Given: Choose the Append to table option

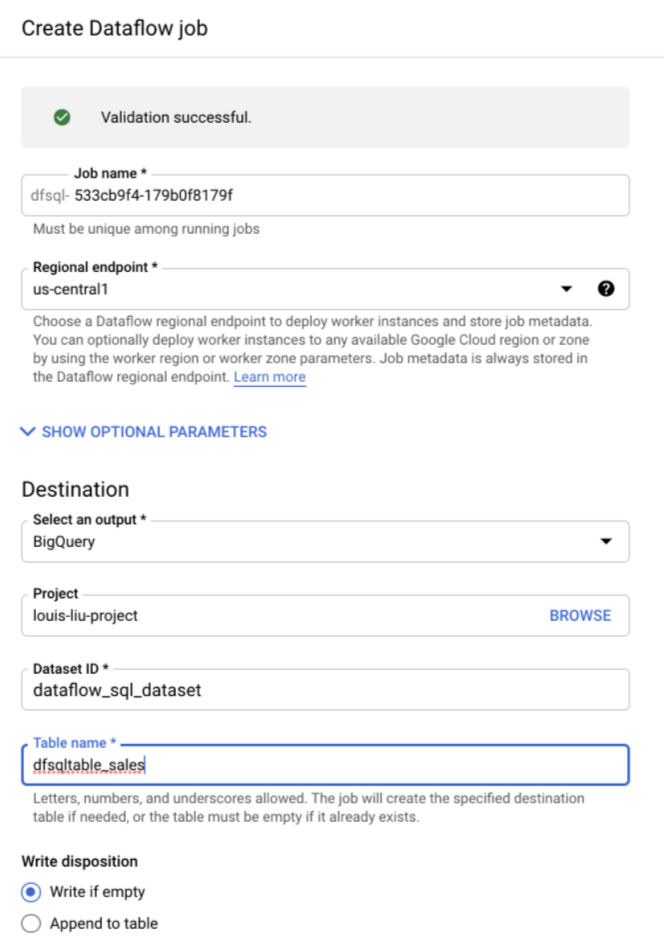Looking at the screenshot, I should pyautogui.click(x=31, y=924).
